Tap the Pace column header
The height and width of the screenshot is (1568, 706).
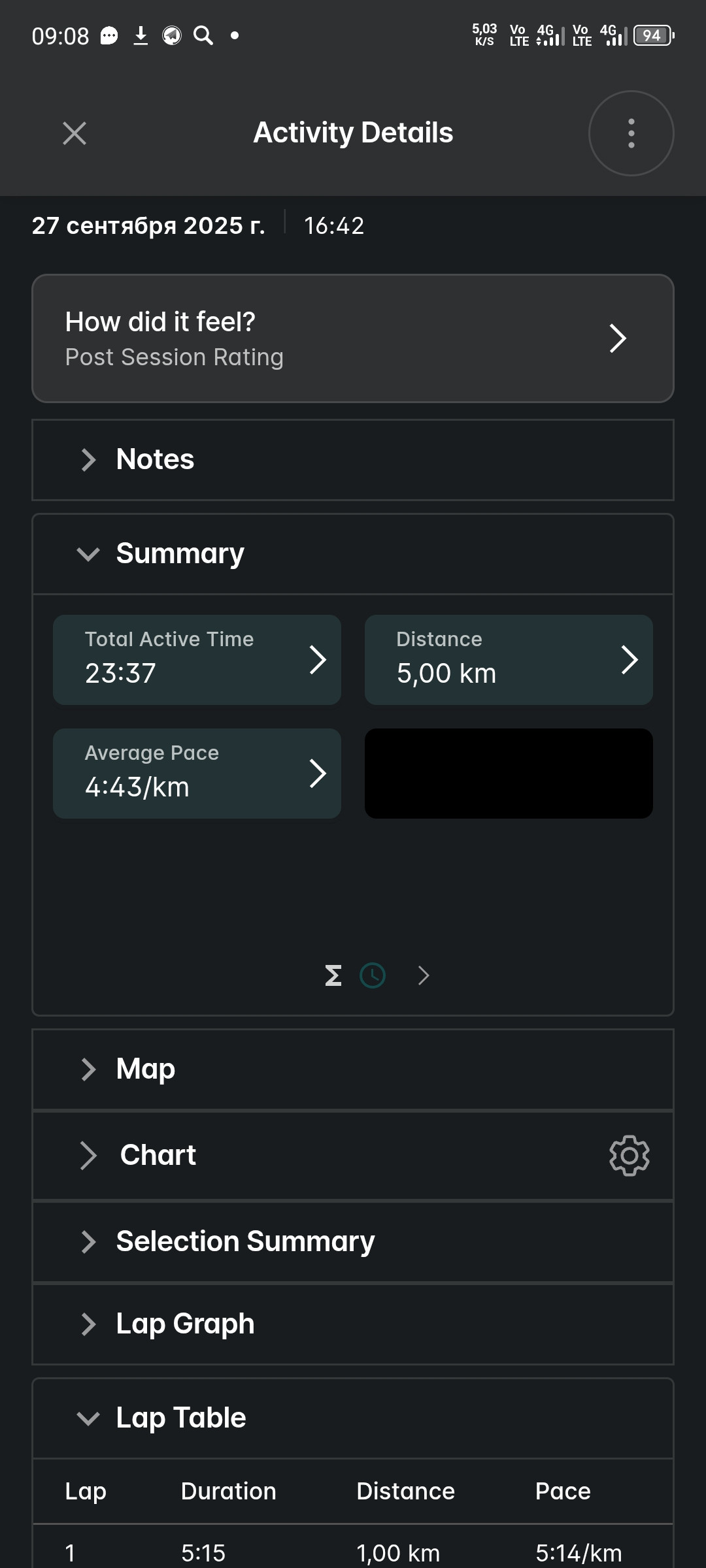pos(563,1492)
